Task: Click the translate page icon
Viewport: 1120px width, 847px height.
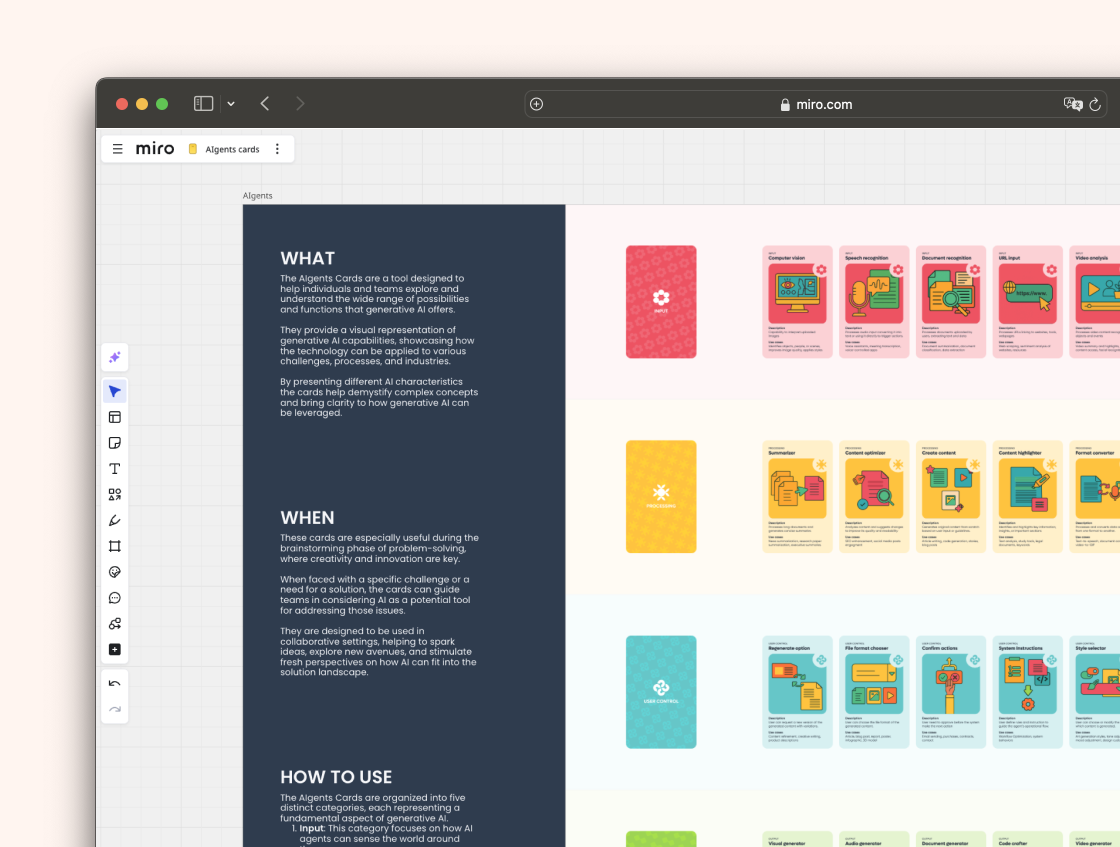Action: click(x=1073, y=104)
